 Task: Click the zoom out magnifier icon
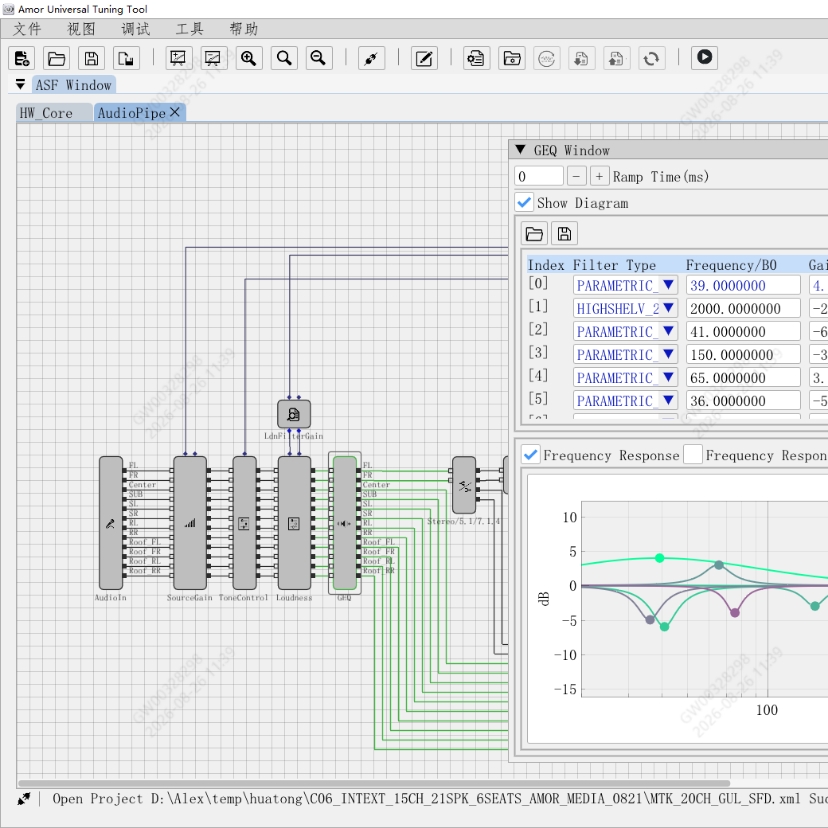(x=318, y=58)
